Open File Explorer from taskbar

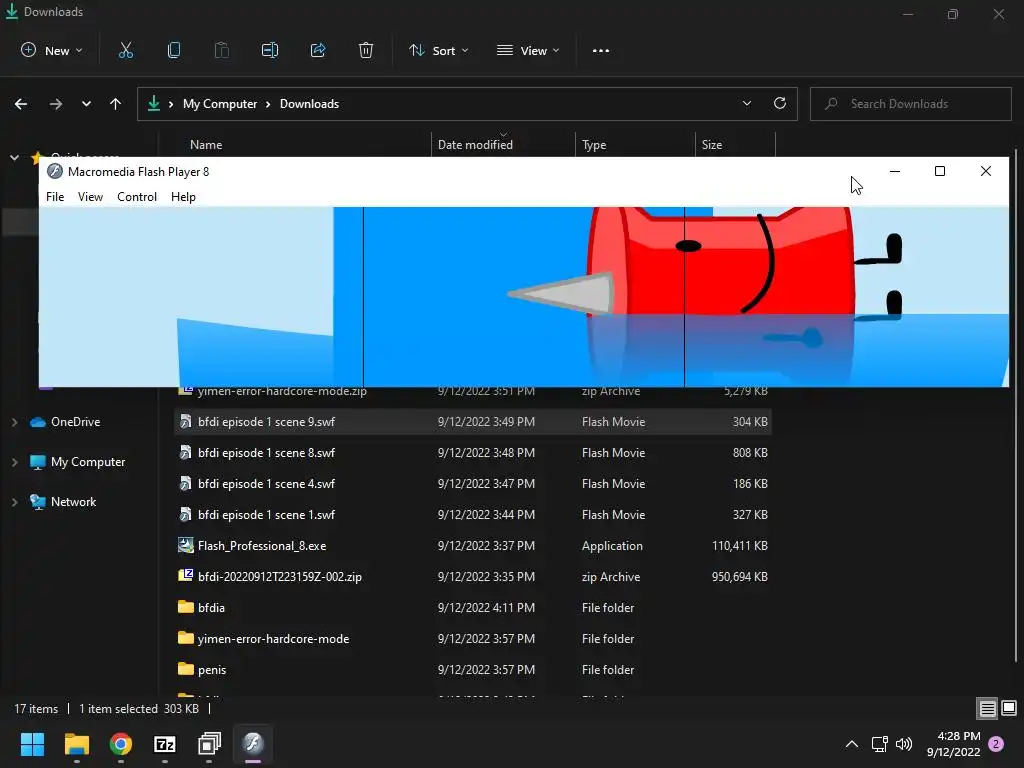point(76,744)
